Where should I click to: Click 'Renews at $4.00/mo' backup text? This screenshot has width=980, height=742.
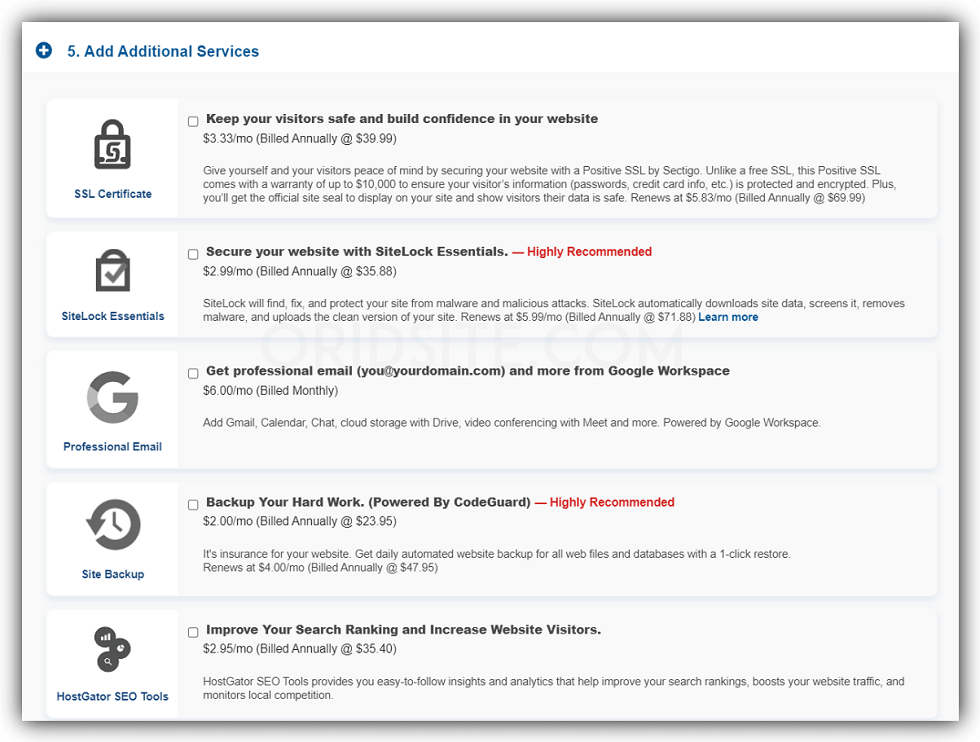point(320,568)
